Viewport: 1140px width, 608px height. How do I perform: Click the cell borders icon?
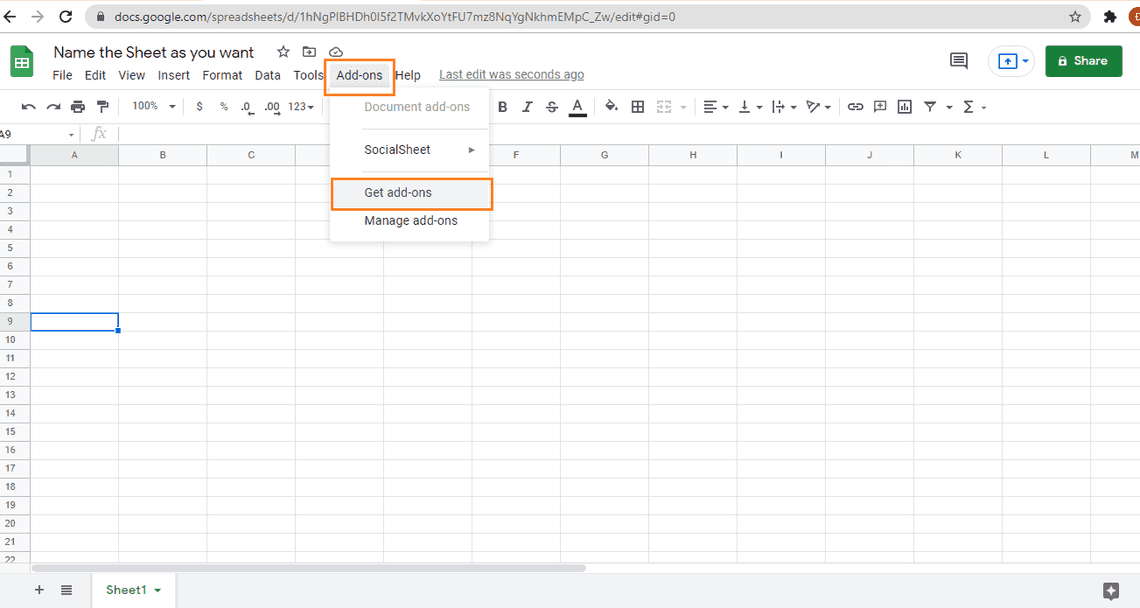(x=637, y=107)
